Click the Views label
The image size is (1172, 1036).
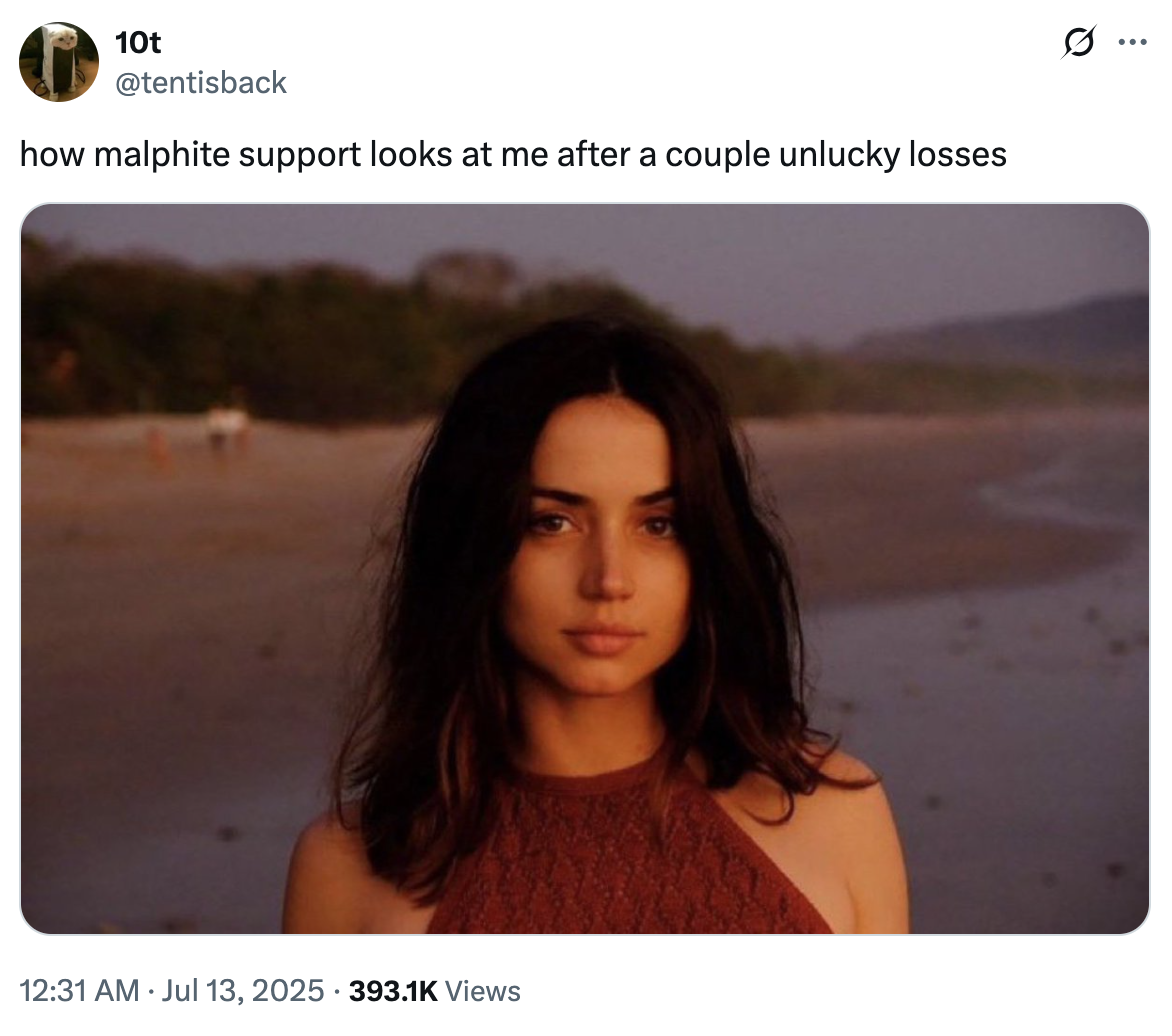[483, 991]
